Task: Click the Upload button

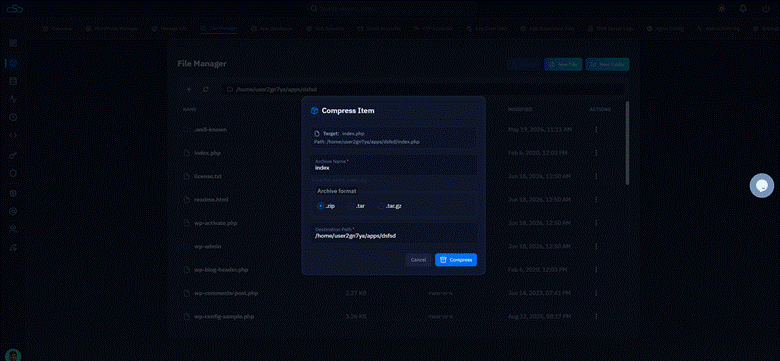Action: click(x=524, y=64)
